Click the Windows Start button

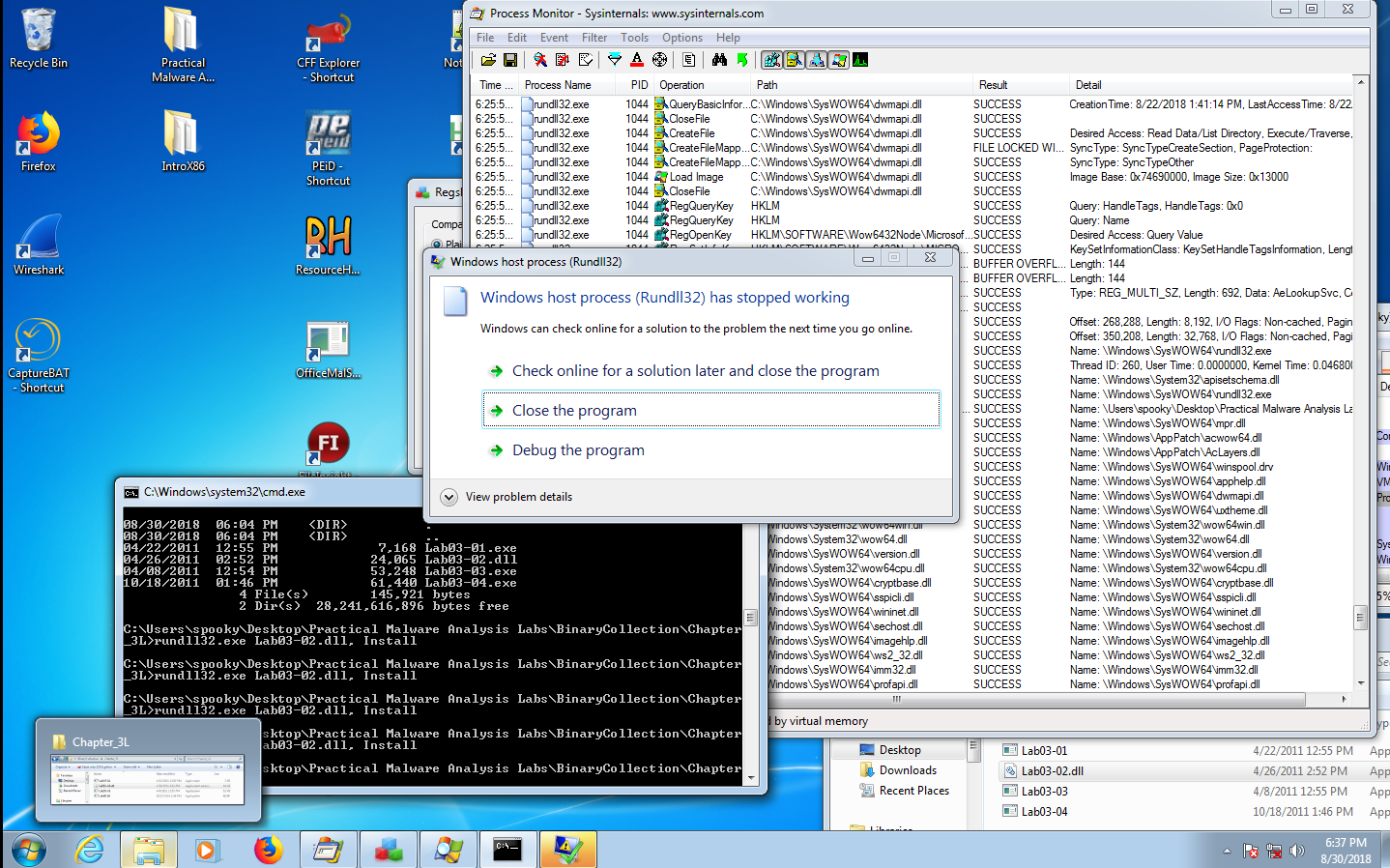point(28,851)
